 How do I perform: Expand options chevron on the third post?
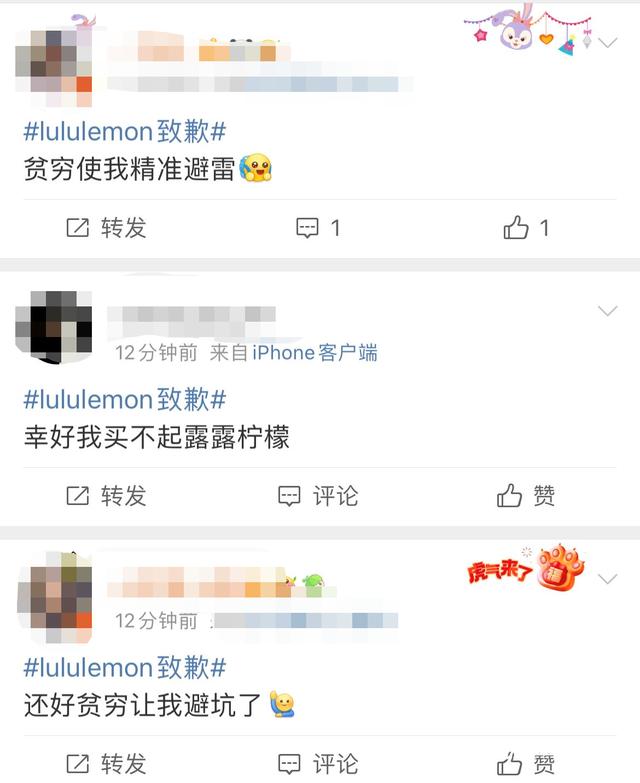click(x=608, y=579)
